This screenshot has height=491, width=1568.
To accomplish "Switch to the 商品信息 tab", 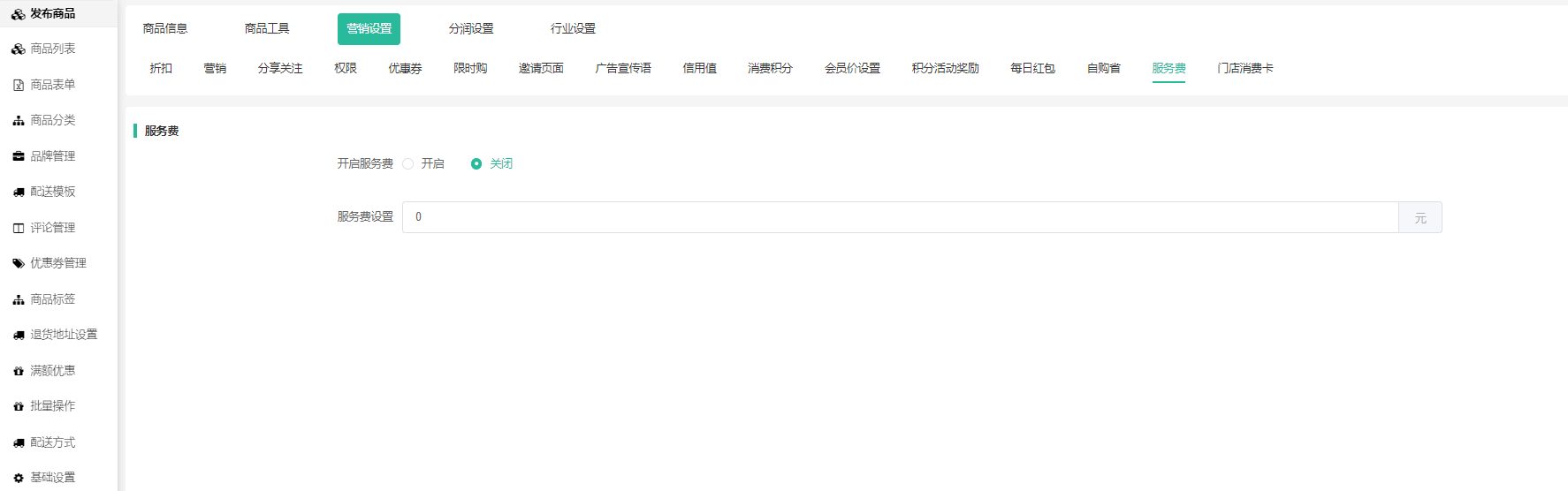I will (165, 29).
